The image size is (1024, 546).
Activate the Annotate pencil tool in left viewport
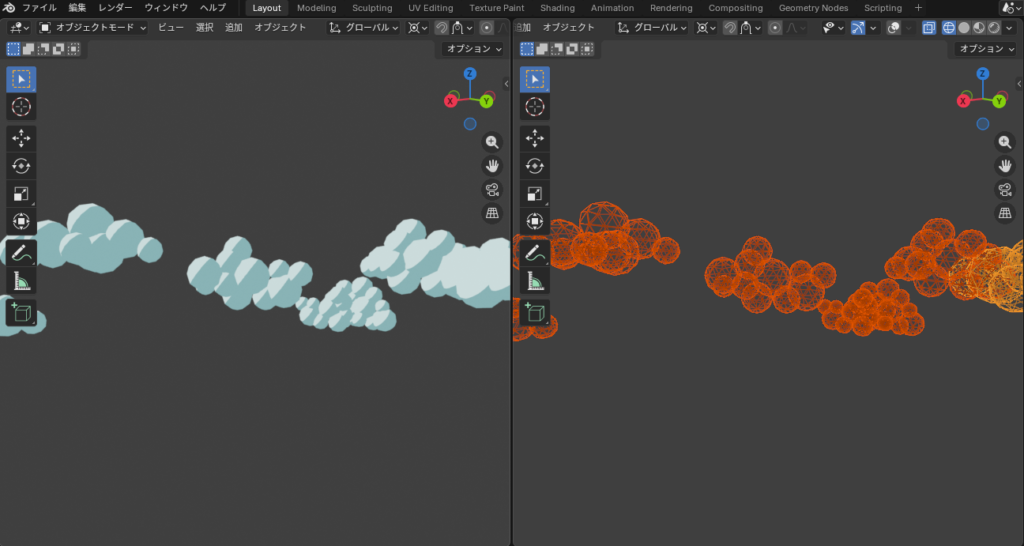click(x=21, y=253)
